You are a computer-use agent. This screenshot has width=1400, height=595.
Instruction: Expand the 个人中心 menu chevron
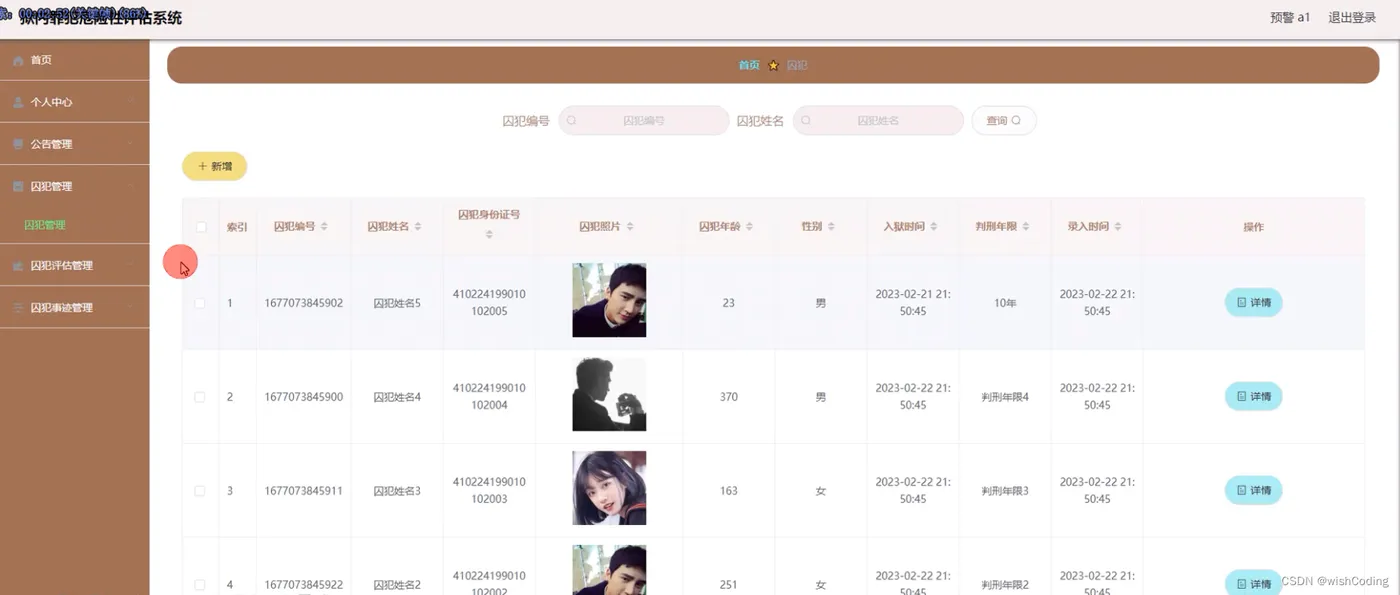coord(132,102)
